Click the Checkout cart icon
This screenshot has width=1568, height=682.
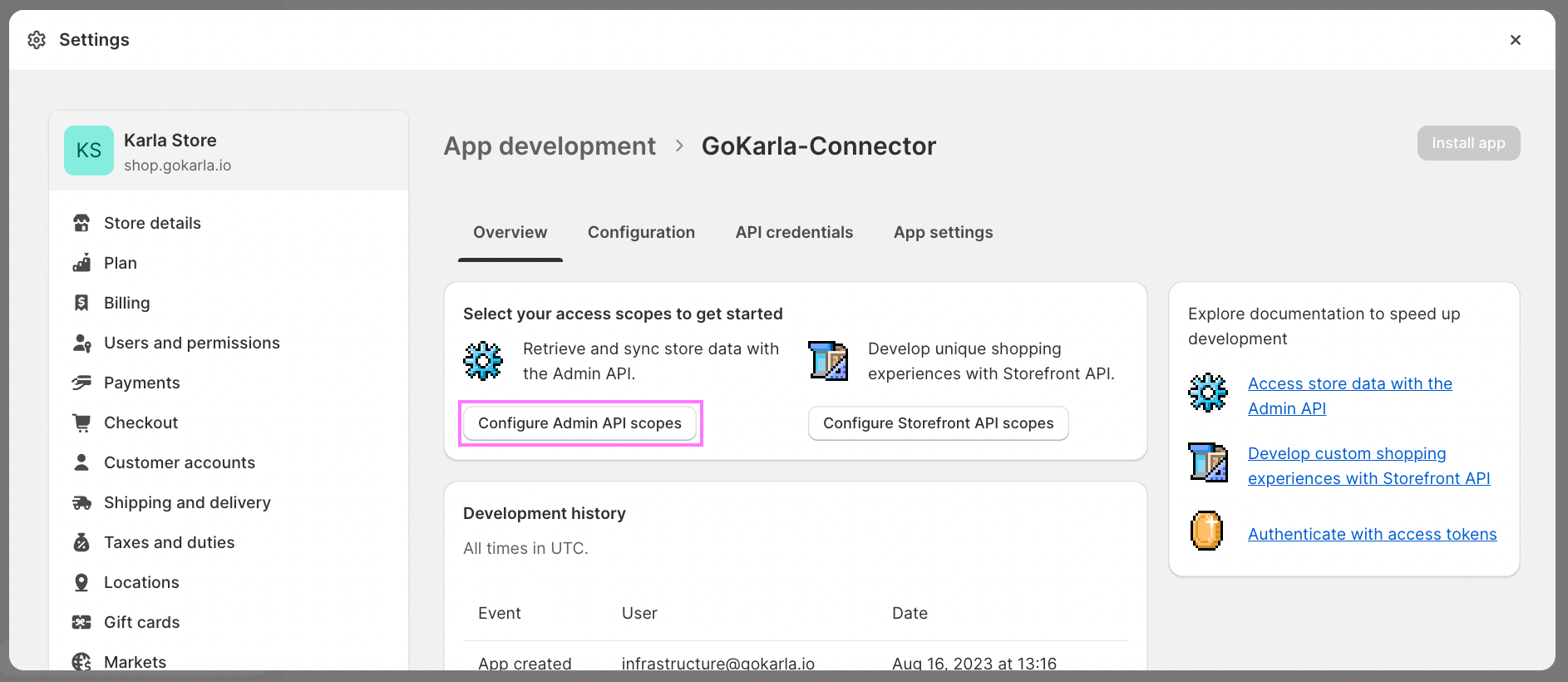point(81,423)
